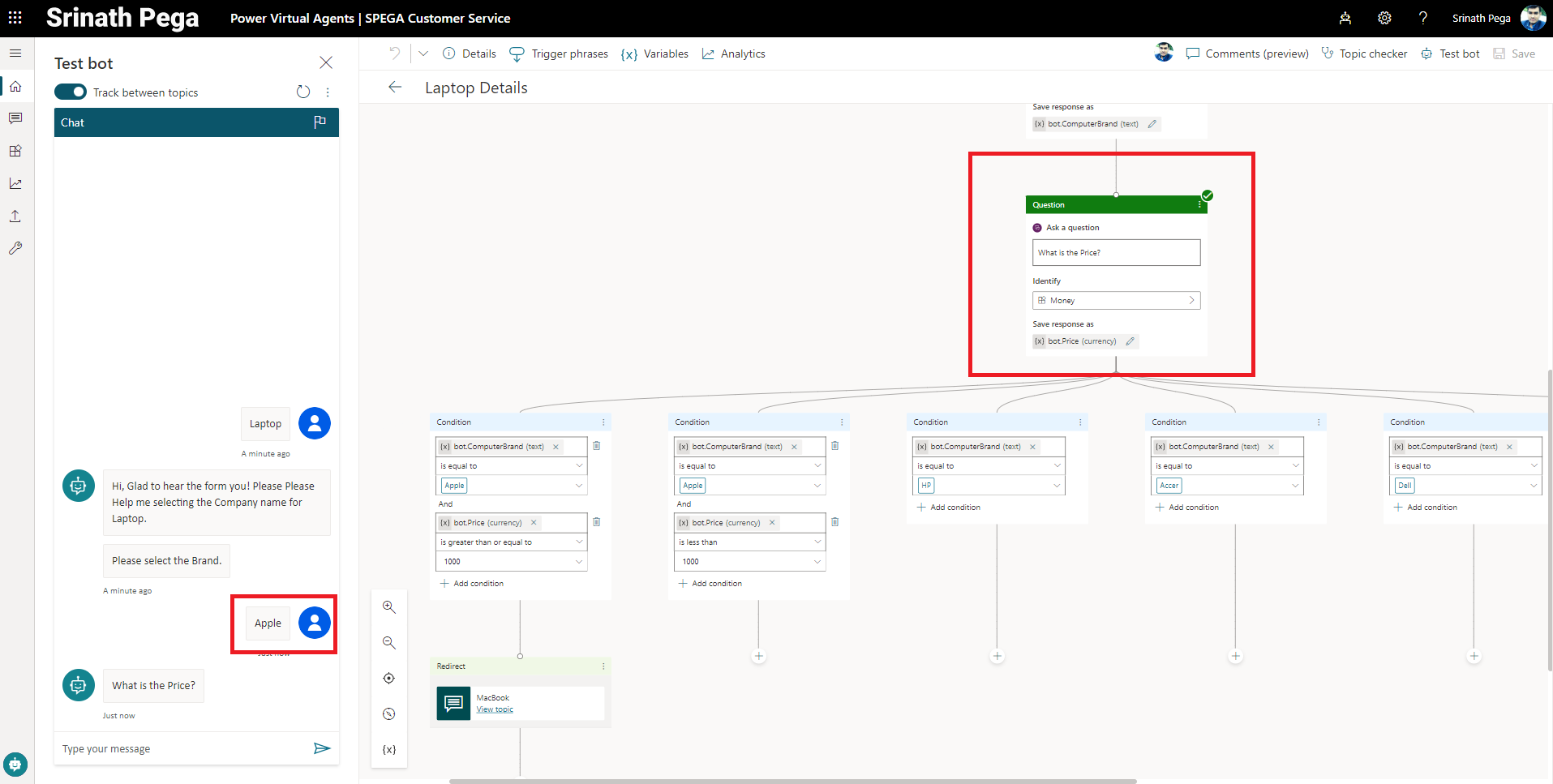Click the zoom in canvas icon
The height and width of the screenshot is (784, 1553).
[x=389, y=607]
